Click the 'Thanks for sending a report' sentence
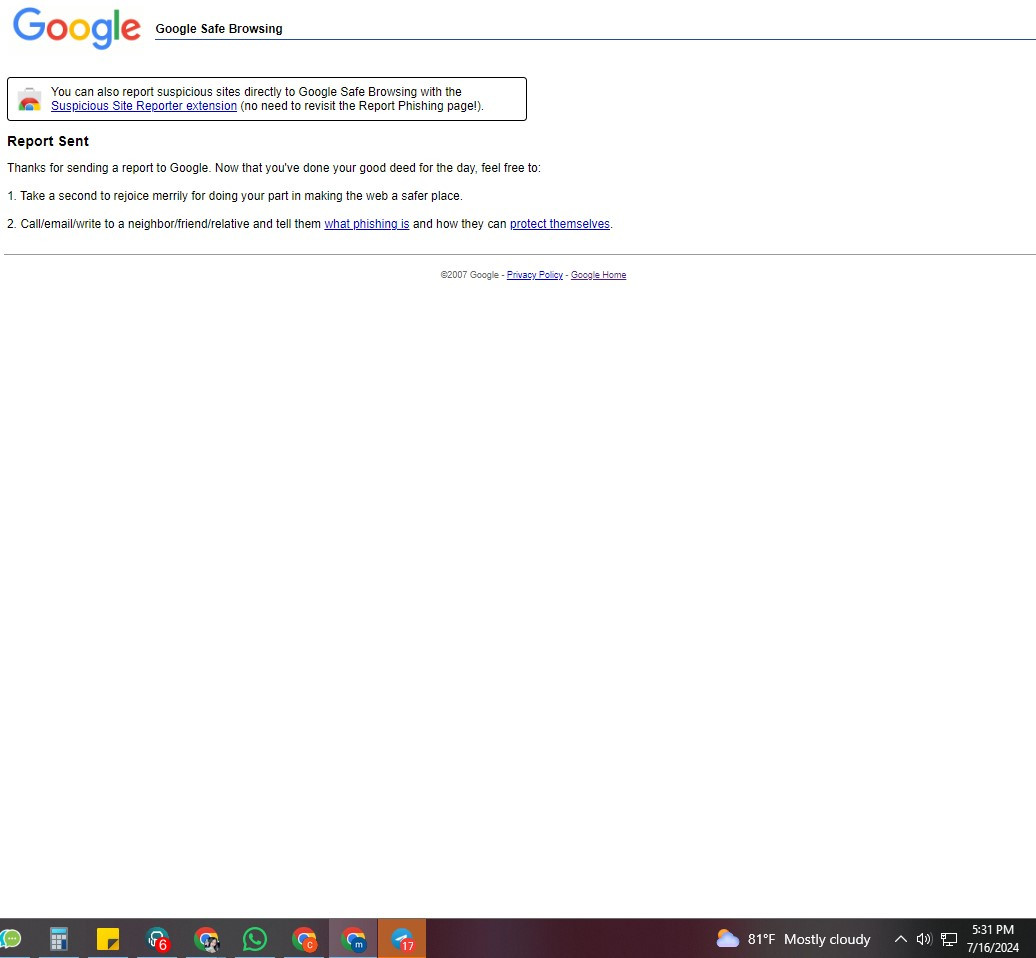This screenshot has height=958, width=1036. (x=274, y=168)
